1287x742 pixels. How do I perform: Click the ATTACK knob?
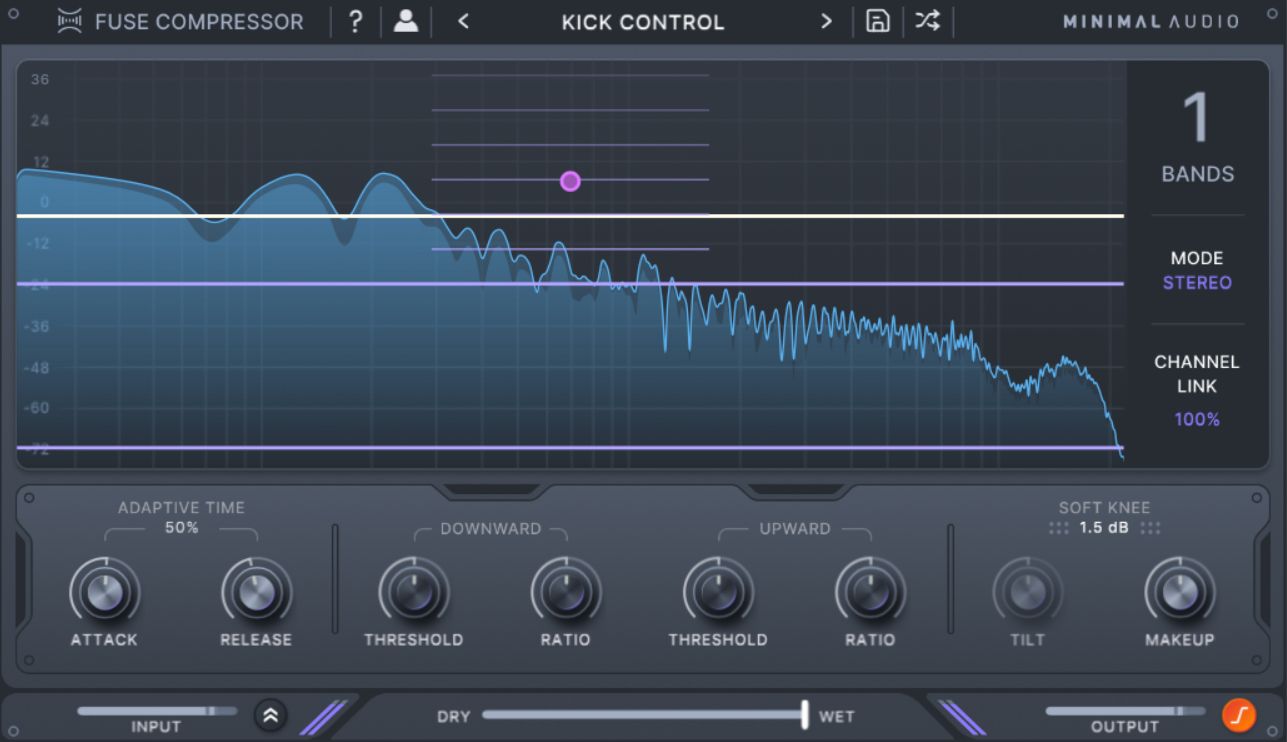pyautogui.click(x=104, y=593)
